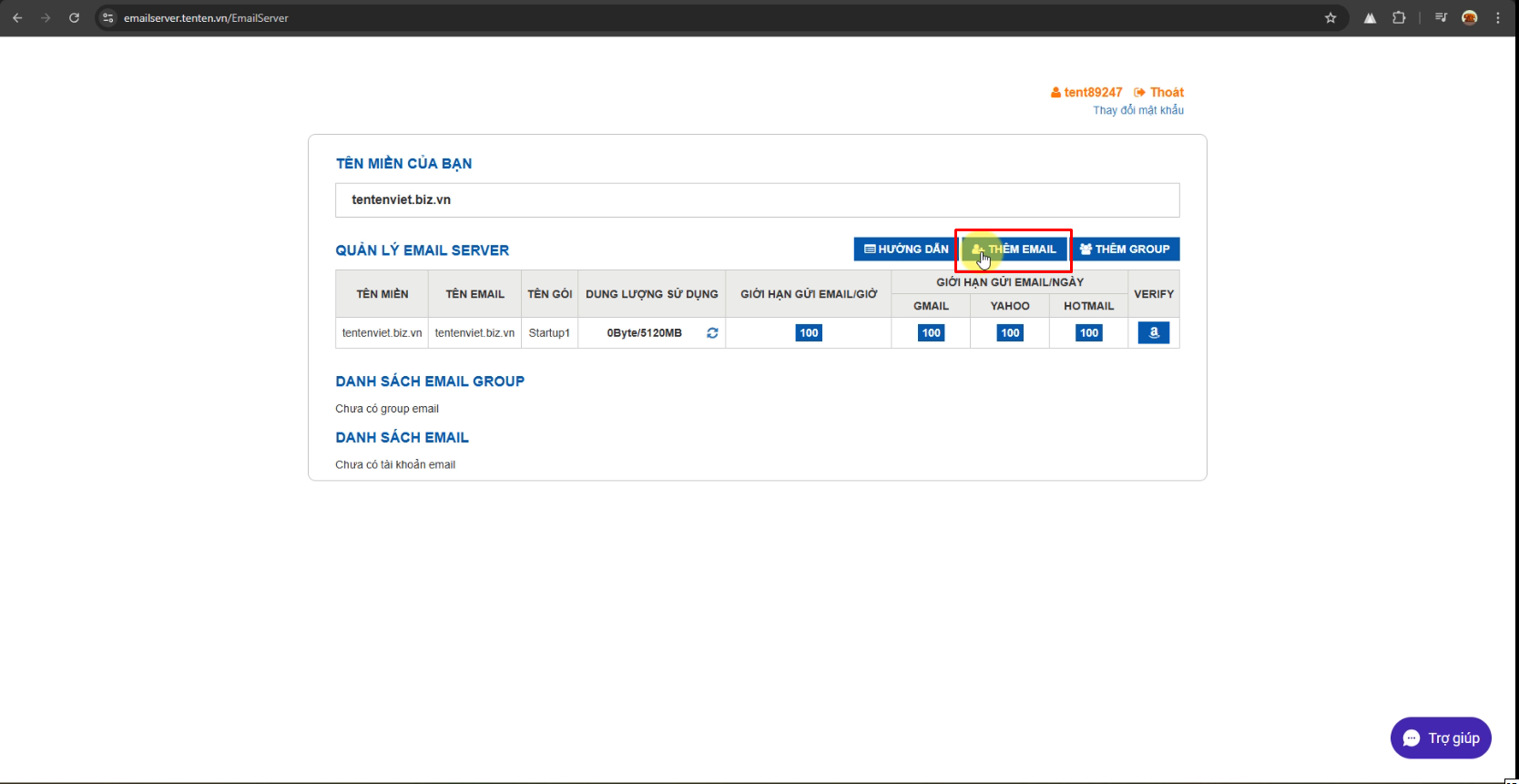Click the TÊN GÓI column header
The height and width of the screenshot is (784, 1519).
[550, 294]
